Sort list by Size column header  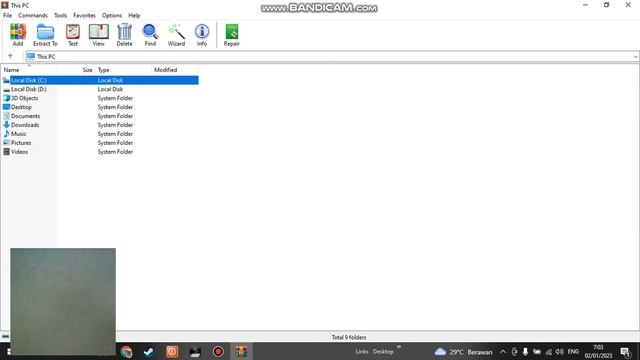pyautogui.click(x=76, y=70)
